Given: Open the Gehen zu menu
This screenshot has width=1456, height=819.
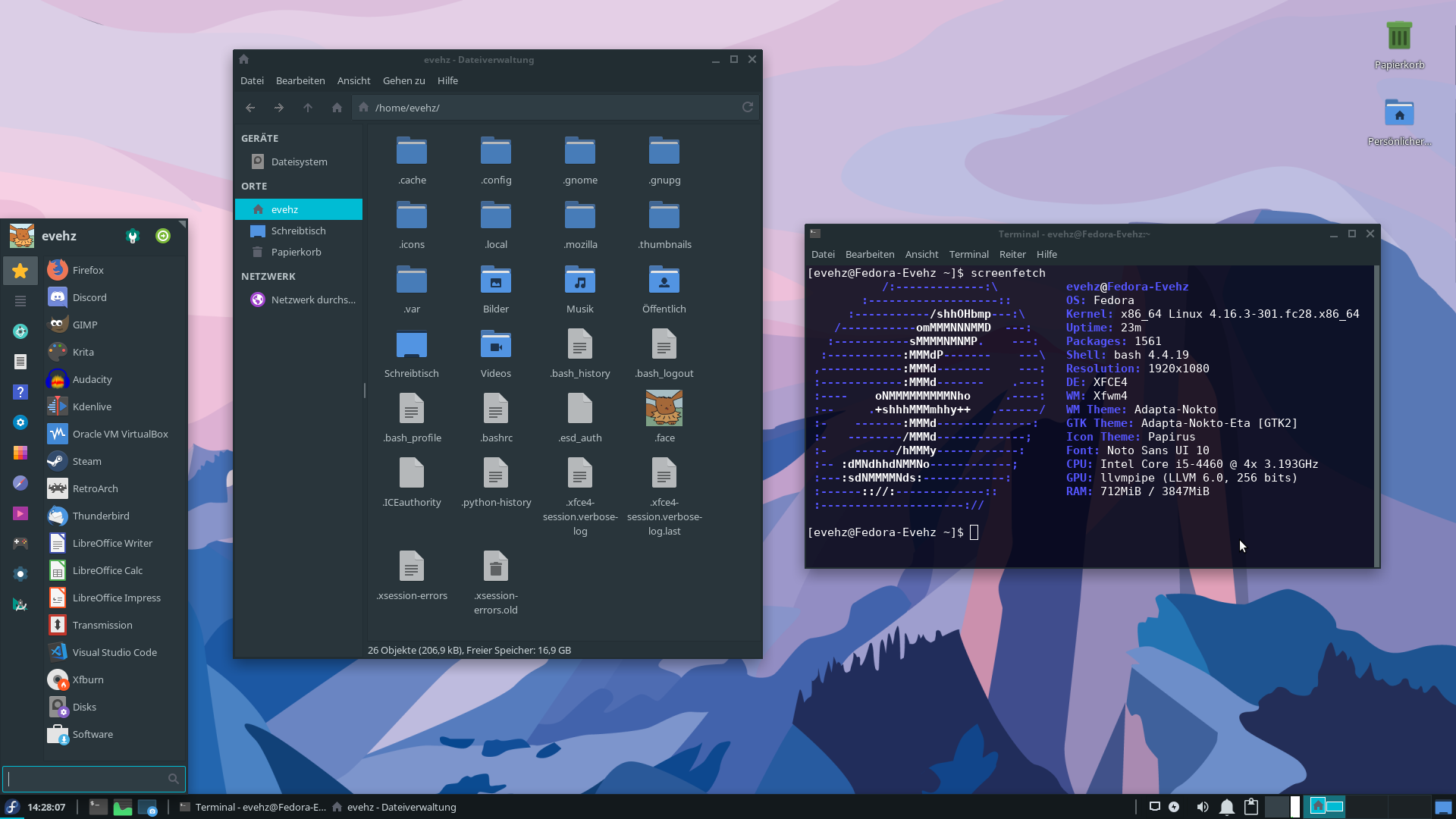Looking at the screenshot, I should pyautogui.click(x=404, y=80).
